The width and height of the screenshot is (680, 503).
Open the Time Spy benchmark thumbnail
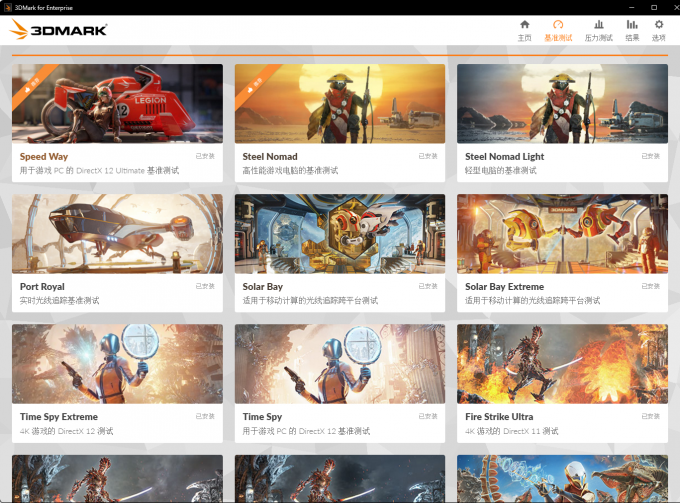point(340,364)
